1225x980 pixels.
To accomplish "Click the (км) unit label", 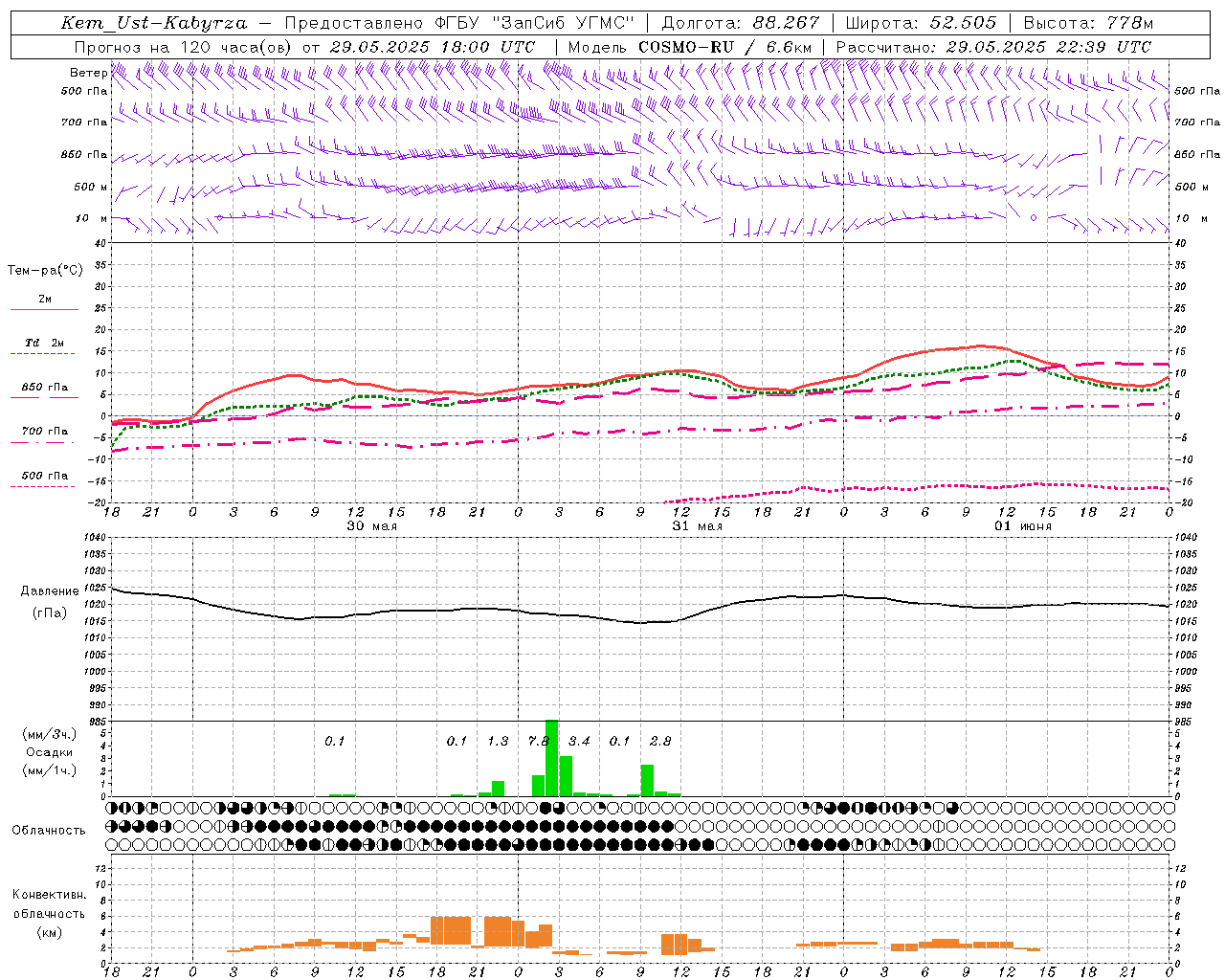I will pos(50,932).
